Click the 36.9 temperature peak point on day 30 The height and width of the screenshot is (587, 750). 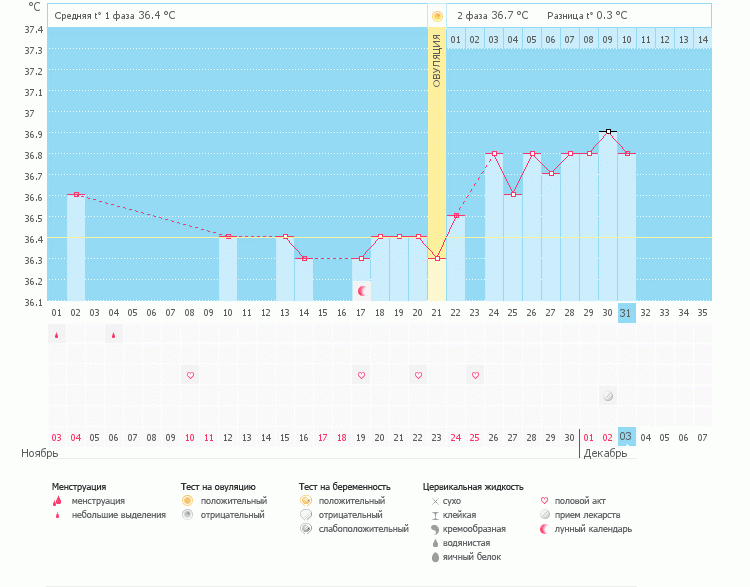click(x=608, y=131)
